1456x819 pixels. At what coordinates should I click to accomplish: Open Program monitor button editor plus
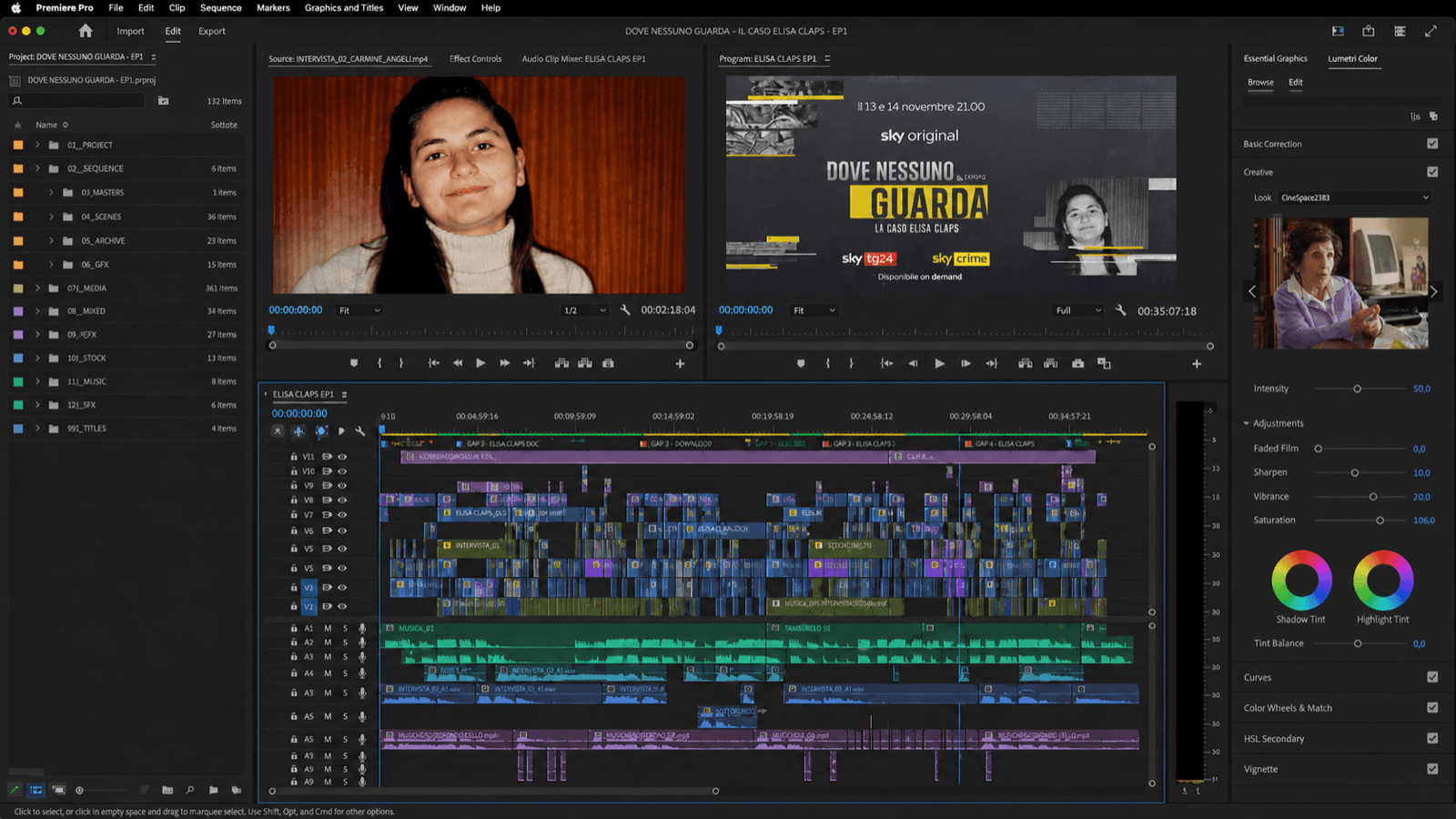[x=1197, y=363]
